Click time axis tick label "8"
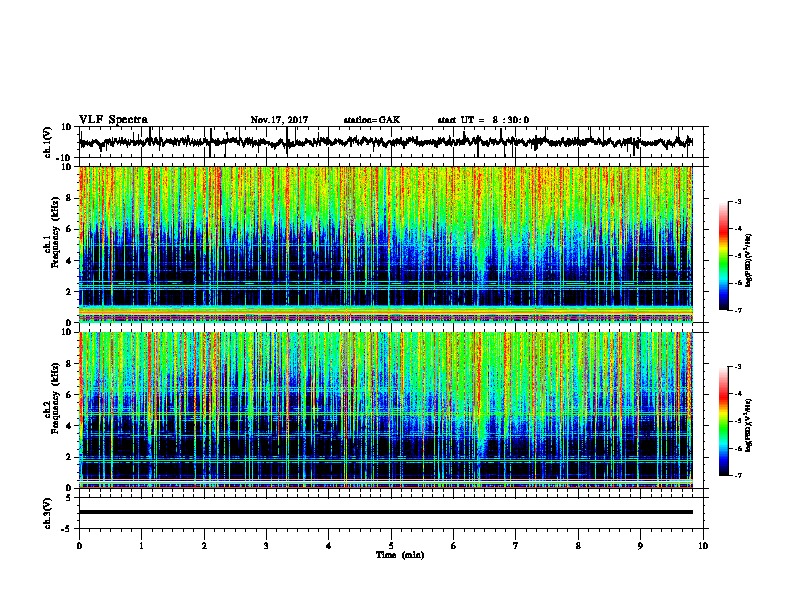 click(578, 545)
